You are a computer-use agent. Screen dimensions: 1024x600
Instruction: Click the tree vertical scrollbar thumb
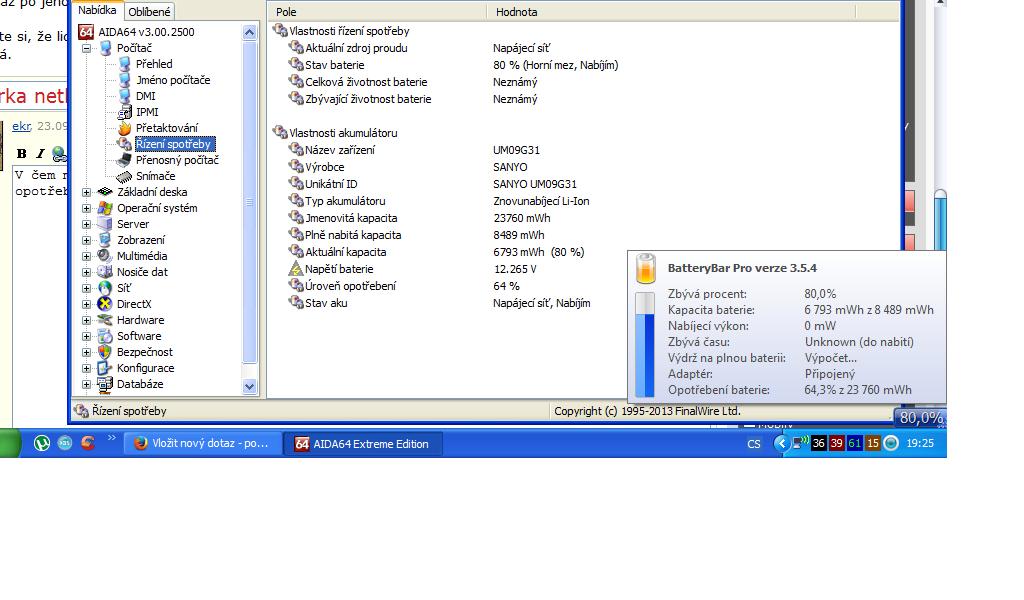(x=249, y=202)
